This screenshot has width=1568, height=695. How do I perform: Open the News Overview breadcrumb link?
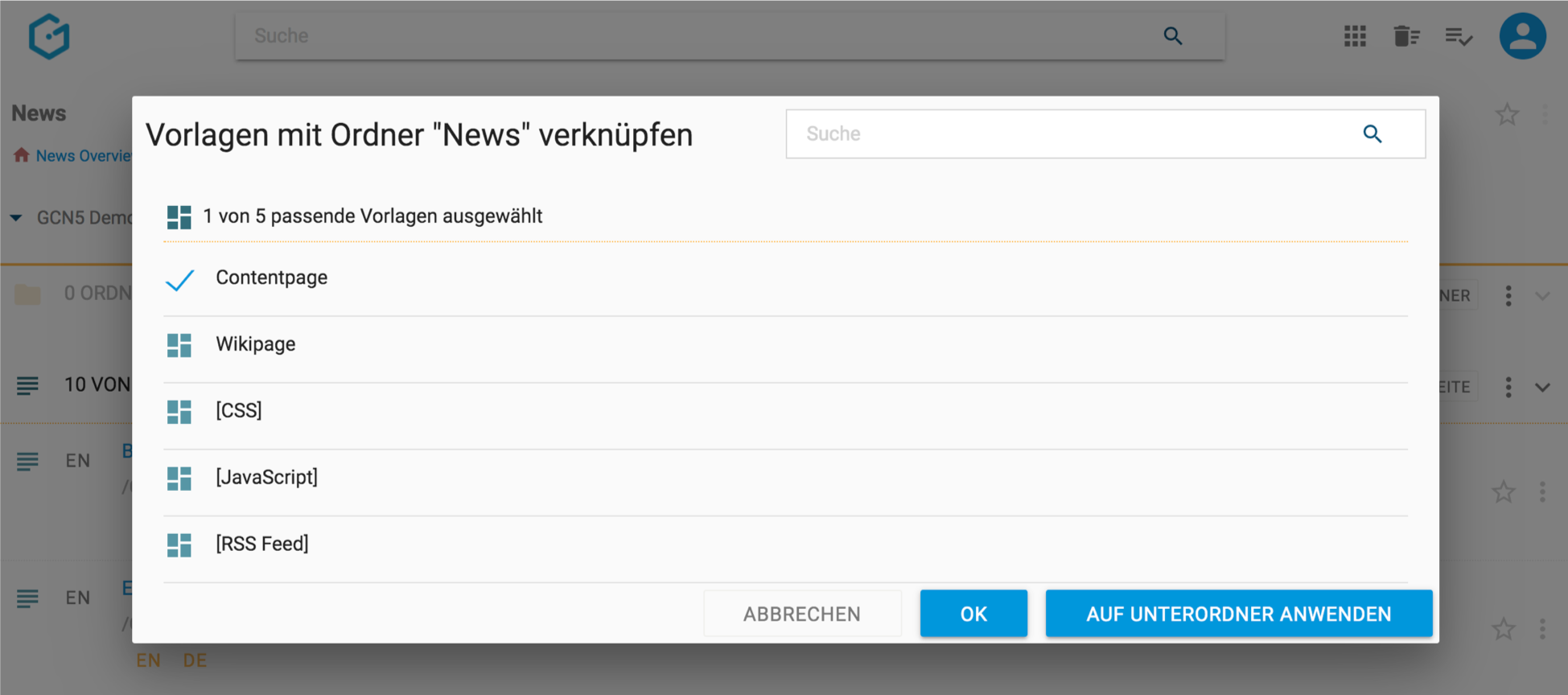pyautogui.click(x=84, y=156)
